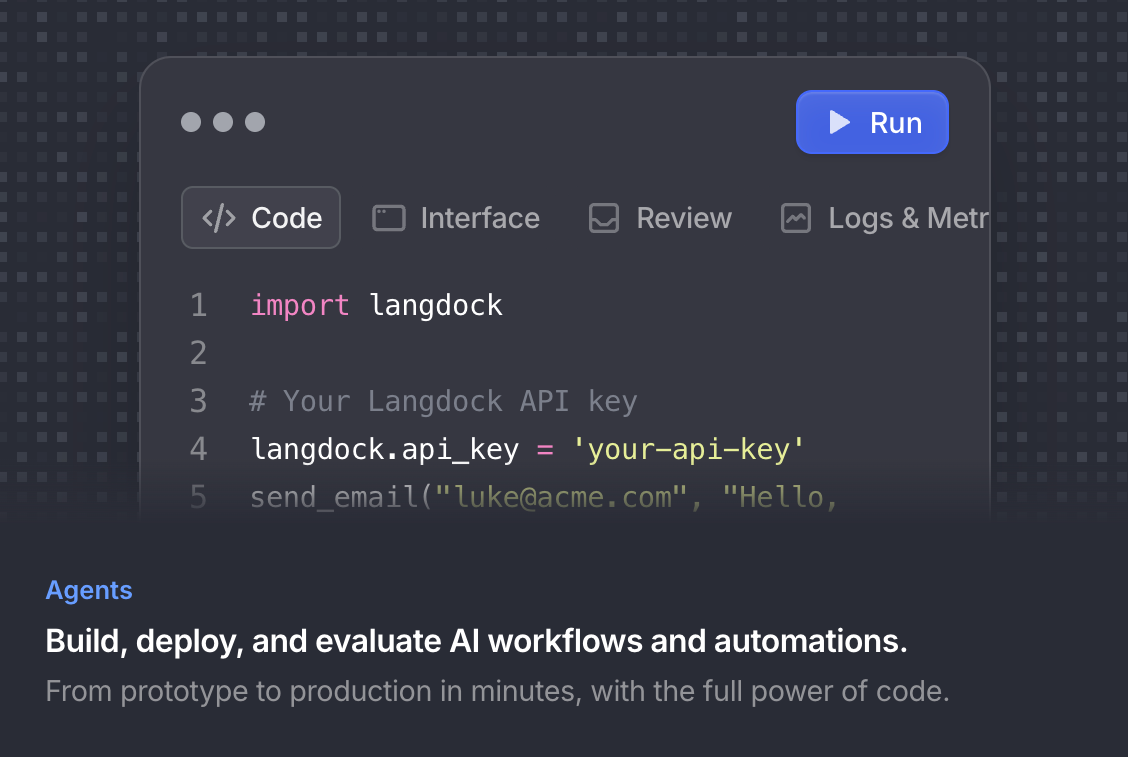Click line number 1 in the code editor
This screenshot has height=757, width=1128.
coord(198,304)
